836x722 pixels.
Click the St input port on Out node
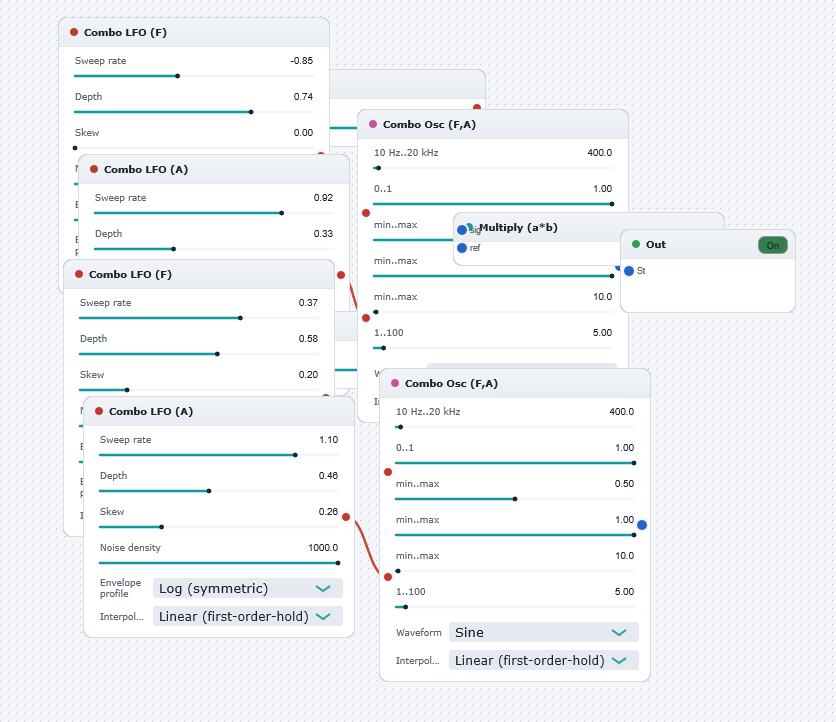629,271
